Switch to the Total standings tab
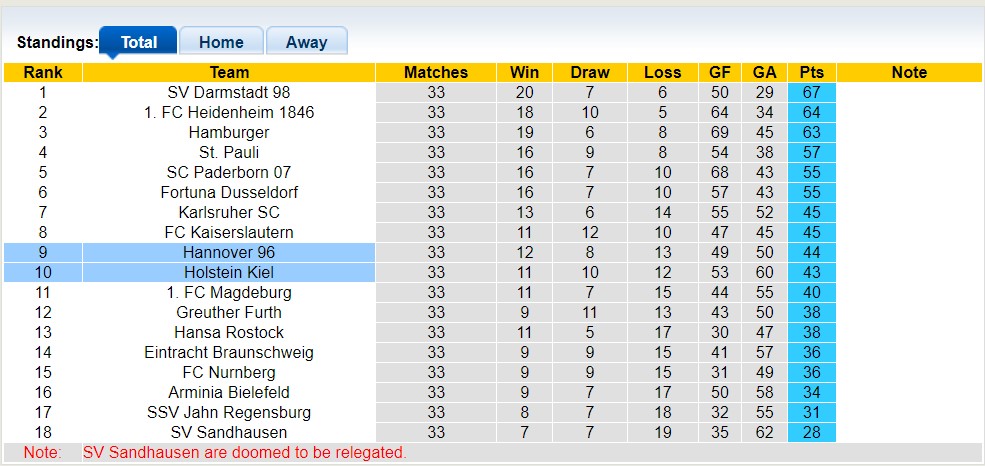The width and height of the screenshot is (985, 466). point(138,42)
